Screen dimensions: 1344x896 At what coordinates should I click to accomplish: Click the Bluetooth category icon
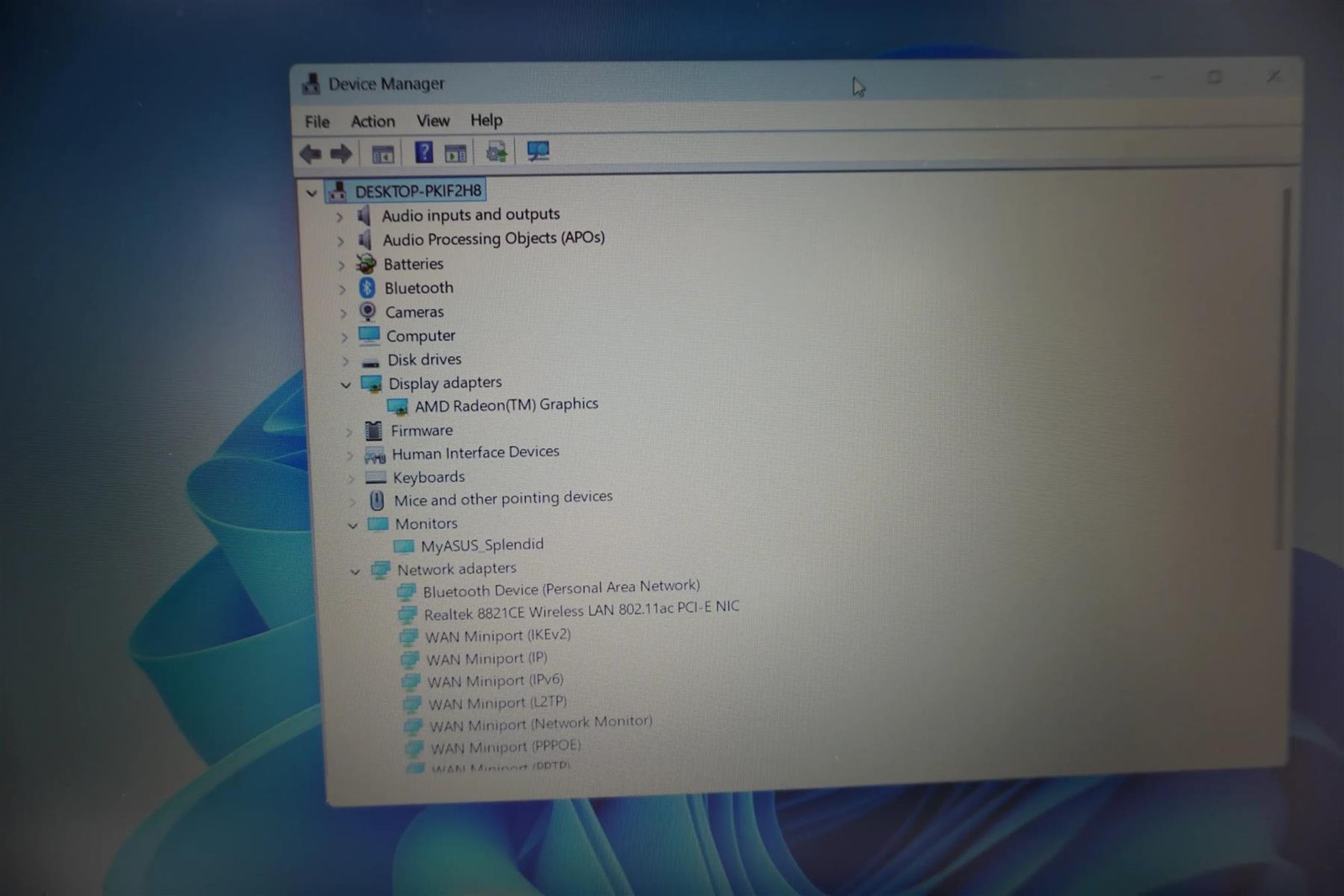click(367, 288)
